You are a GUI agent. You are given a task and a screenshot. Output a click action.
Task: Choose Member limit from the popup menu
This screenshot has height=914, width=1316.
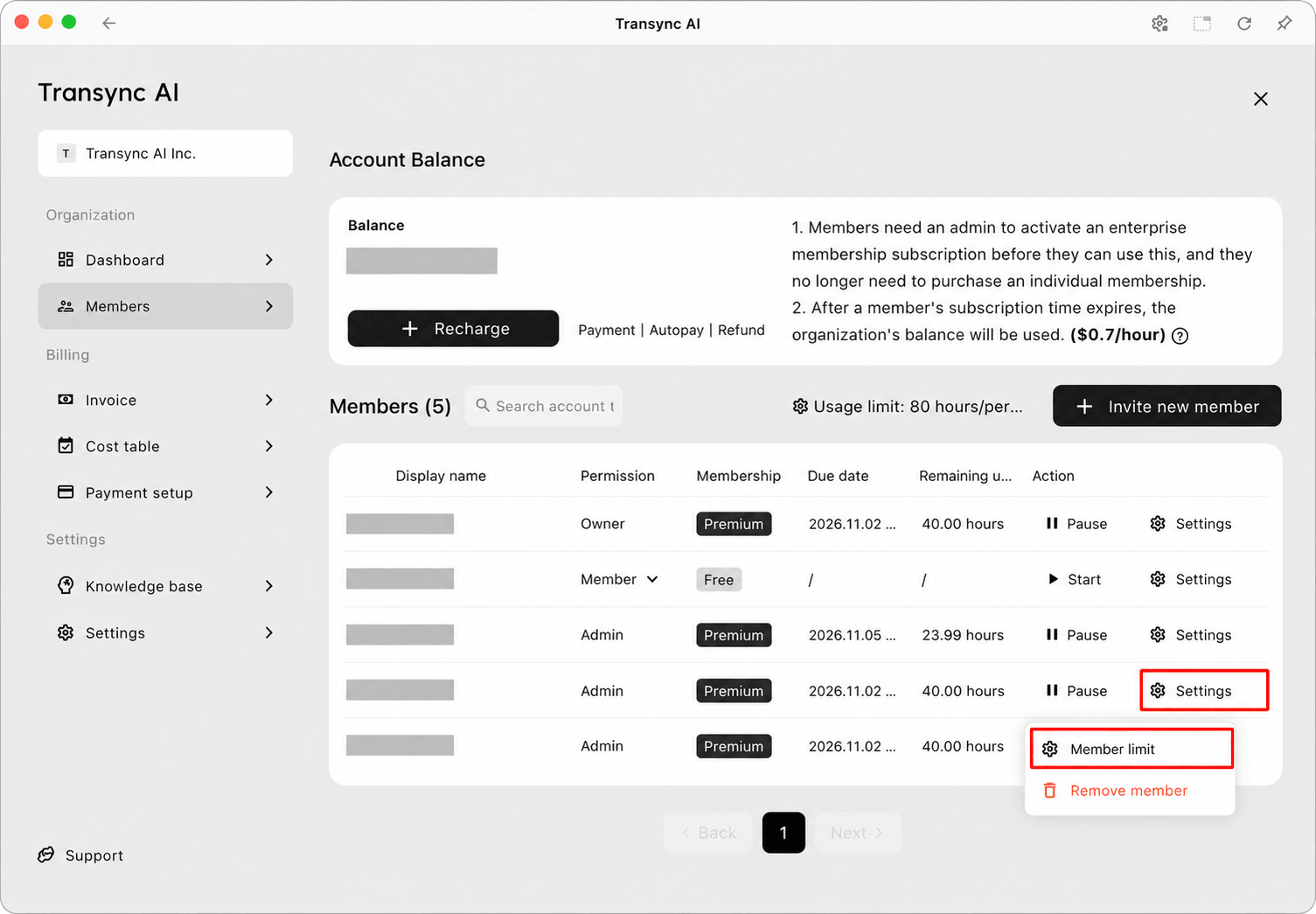click(1131, 749)
